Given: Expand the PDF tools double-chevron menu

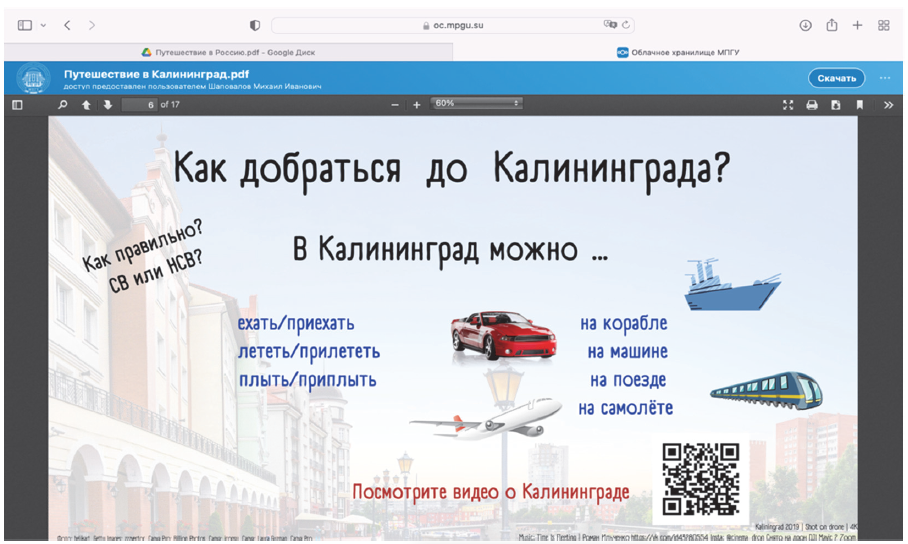Looking at the screenshot, I should (888, 104).
